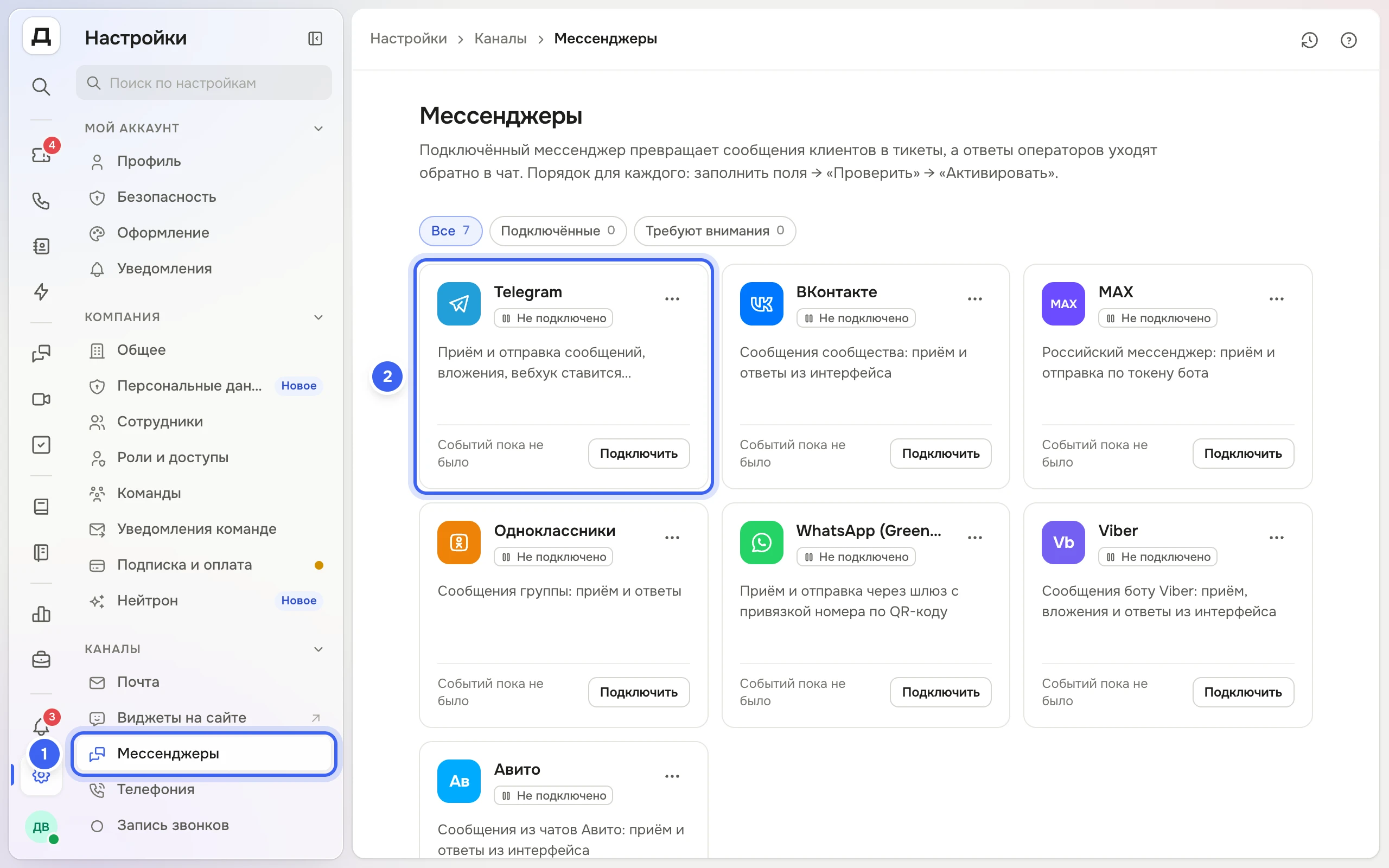Viewport: 1389px width, 868px height.
Task: Collapse the МОЙ АККАУНТ section
Action: click(x=318, y=128)
